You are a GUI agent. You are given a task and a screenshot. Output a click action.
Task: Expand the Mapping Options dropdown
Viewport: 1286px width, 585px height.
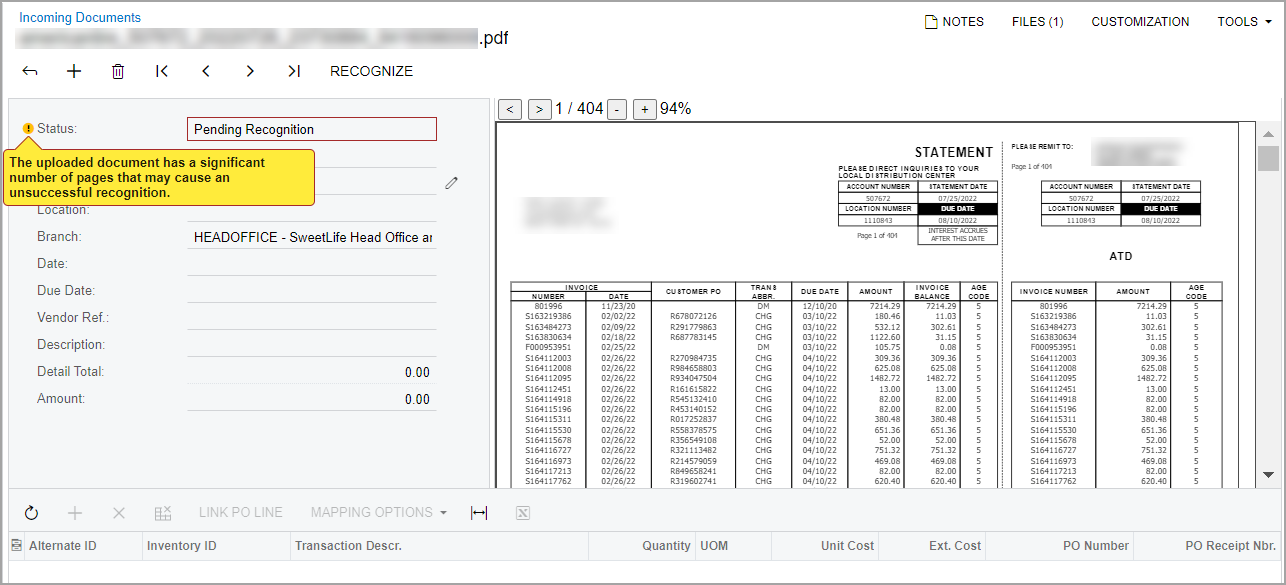[x=379, y=513]
